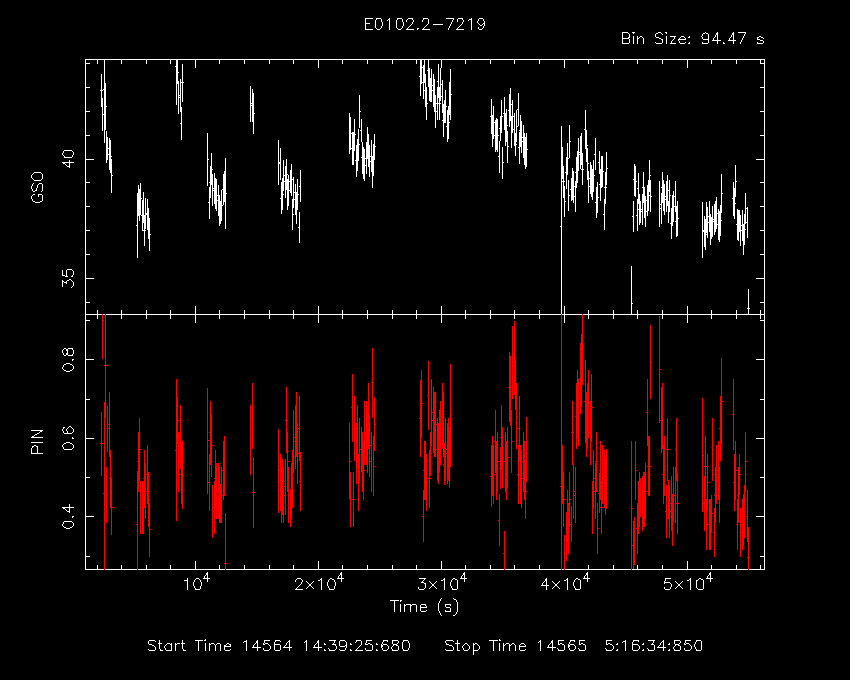Click PIN y-axis tick value 0.6
850x680 pixels.
click(x=68, y=438)
